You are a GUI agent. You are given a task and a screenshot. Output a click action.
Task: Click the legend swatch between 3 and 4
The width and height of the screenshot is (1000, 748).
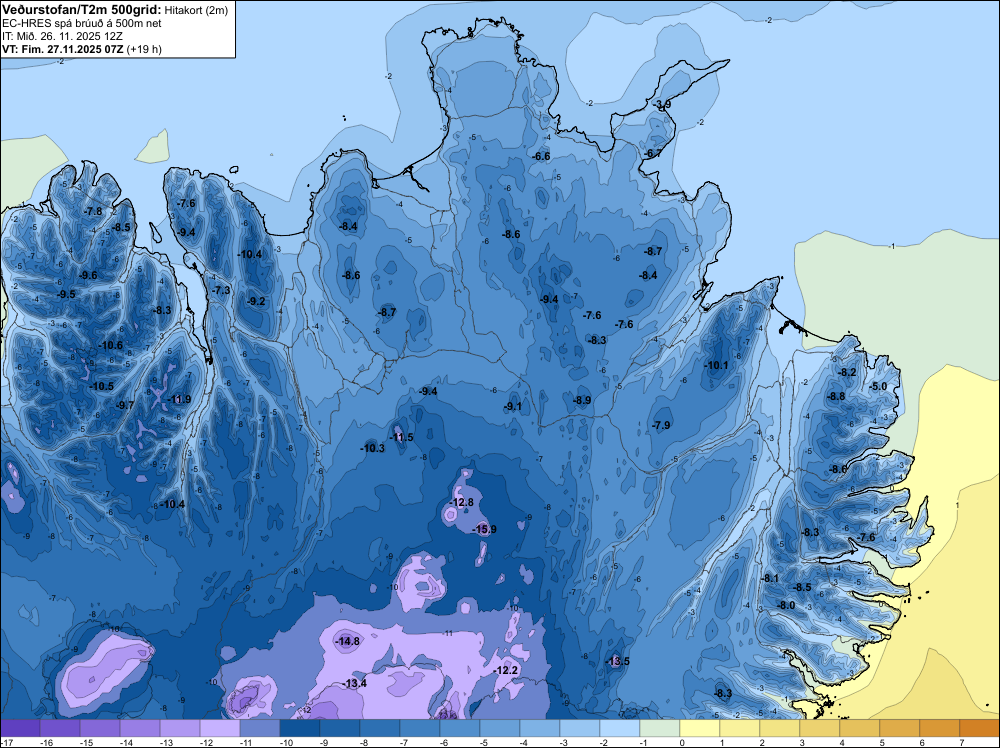[820, 728]
